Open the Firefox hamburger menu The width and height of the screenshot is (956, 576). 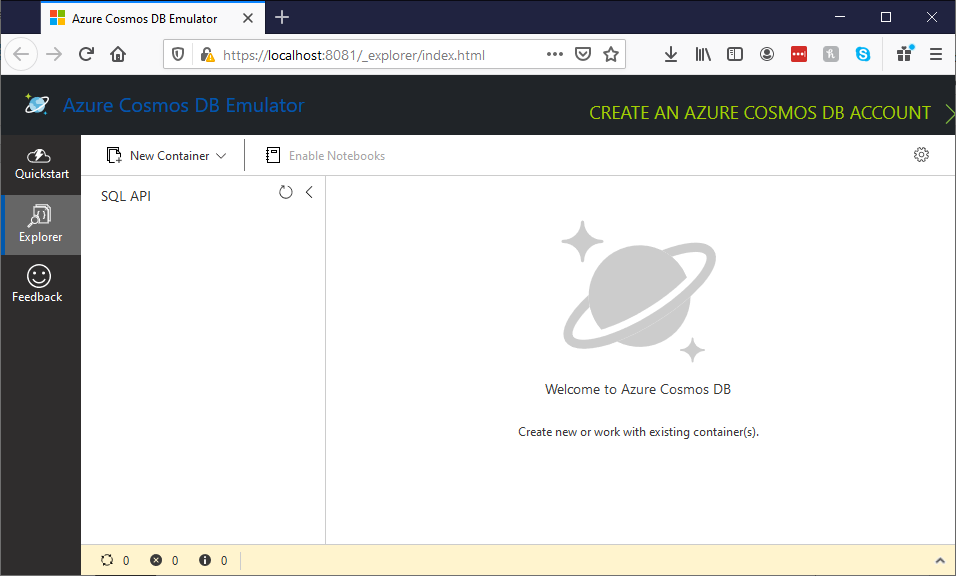936,54
